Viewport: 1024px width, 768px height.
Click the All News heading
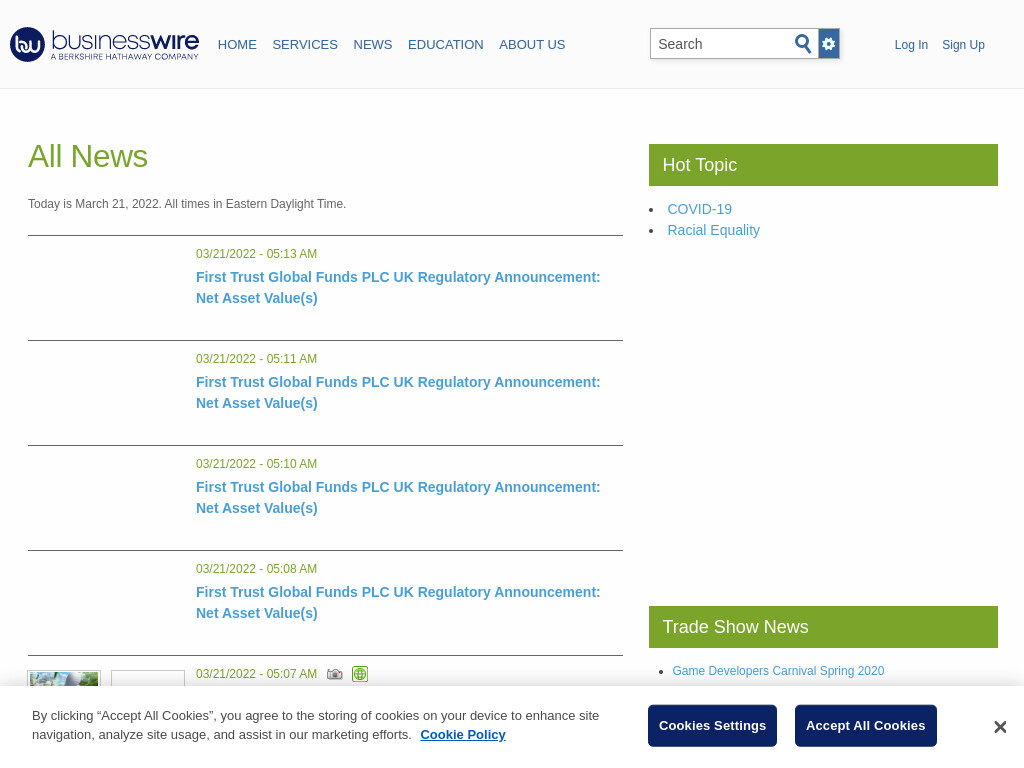click(88, 157)
